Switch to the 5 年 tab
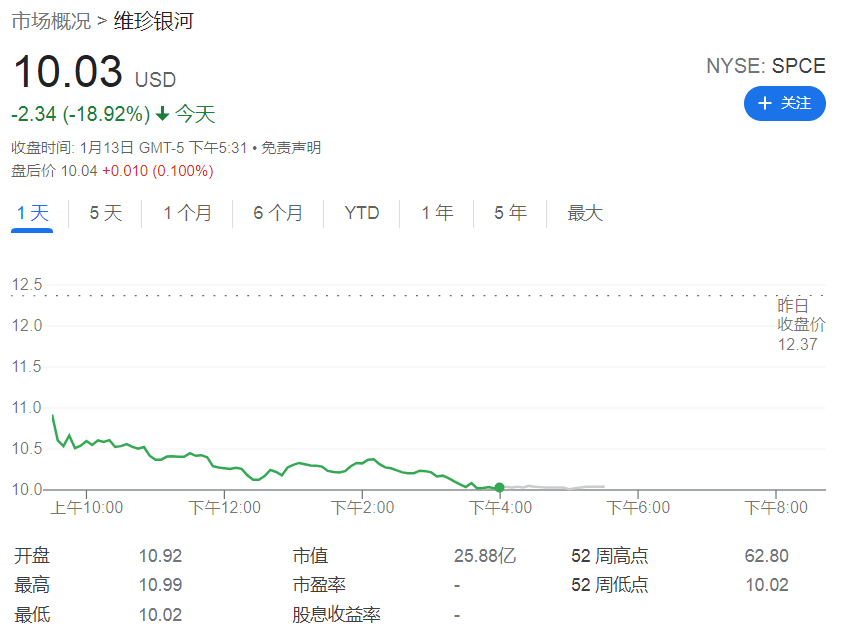Image resolution: width=868 pixels, height=643 pixels. coord(510,213)
